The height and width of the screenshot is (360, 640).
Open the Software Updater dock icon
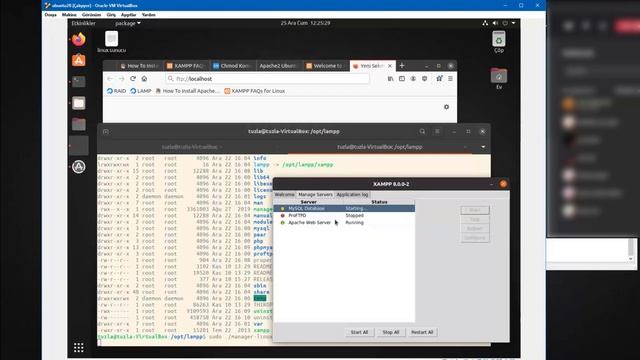tap(79, 167)
